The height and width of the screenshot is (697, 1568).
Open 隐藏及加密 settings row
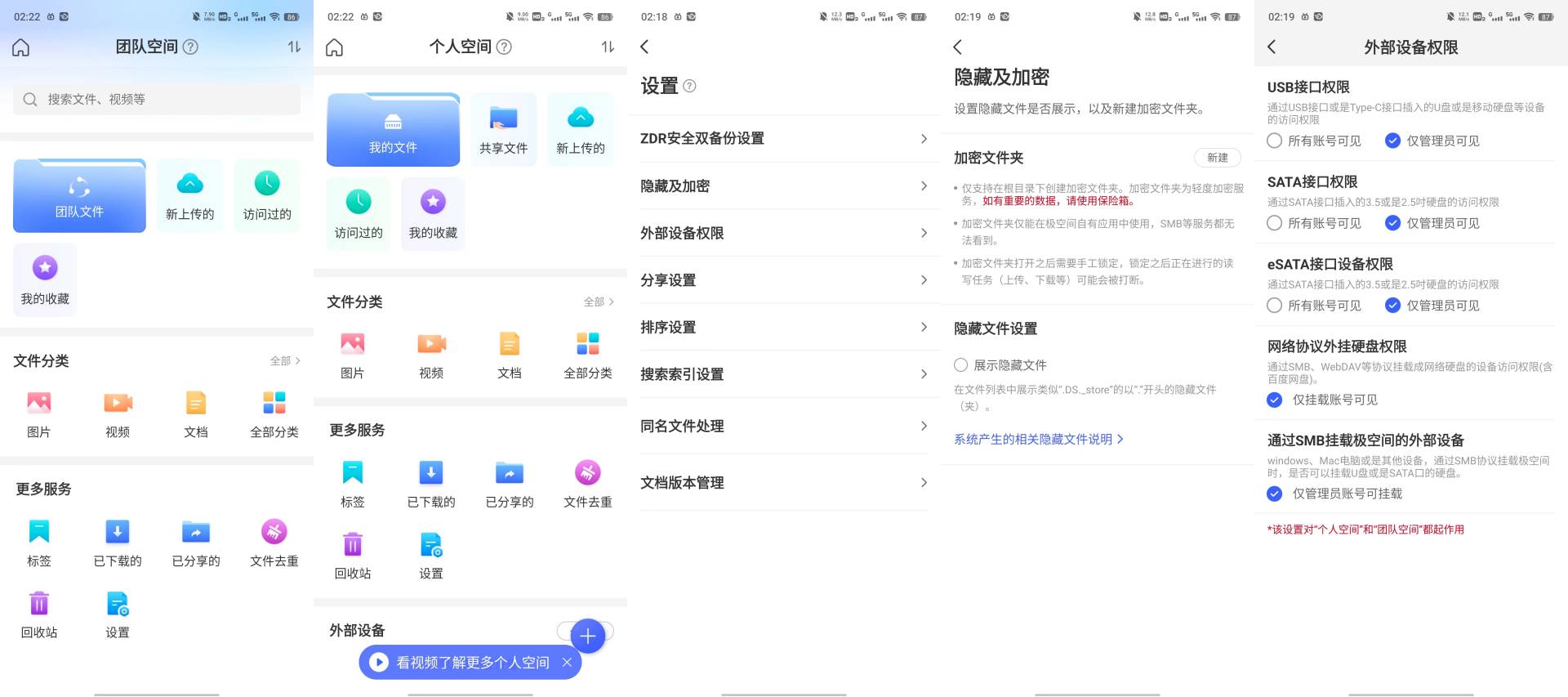click(x=784, y=185)
